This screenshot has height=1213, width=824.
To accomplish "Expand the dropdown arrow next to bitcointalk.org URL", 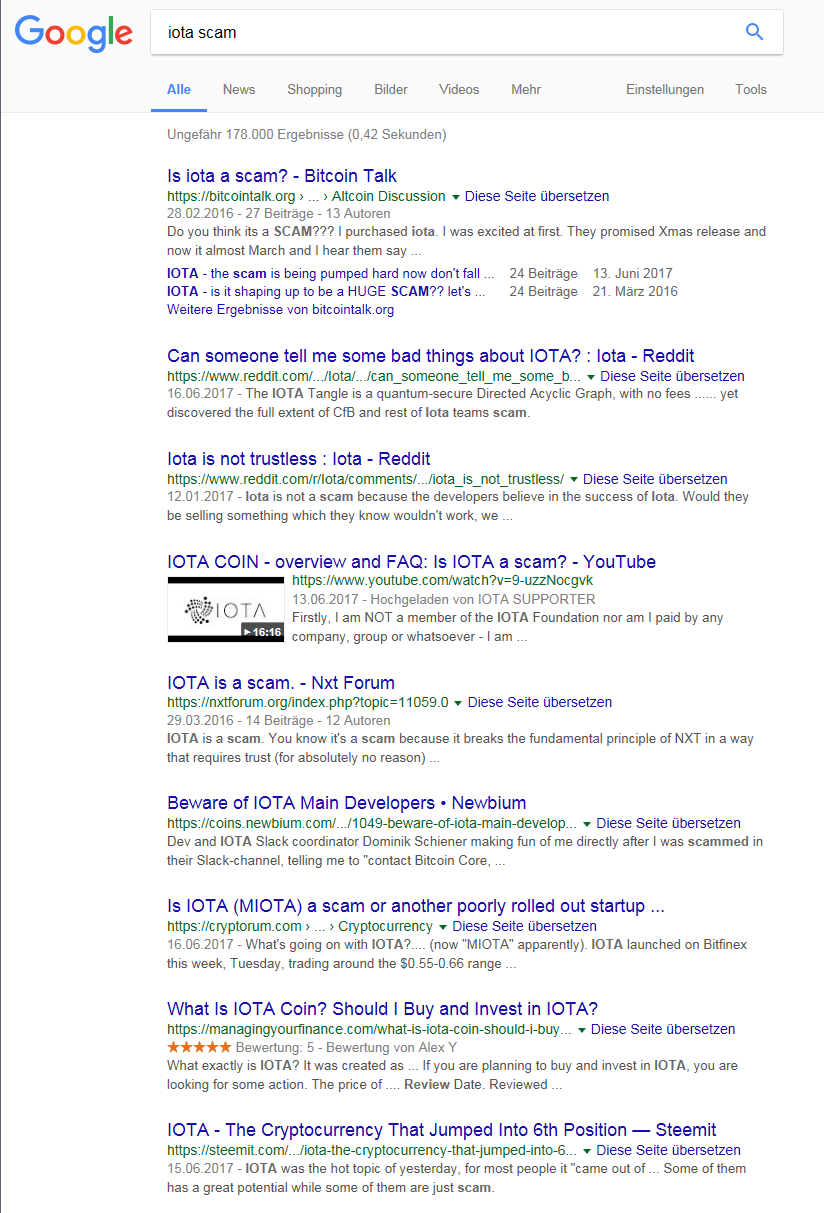I will click(x=456, y=197).
